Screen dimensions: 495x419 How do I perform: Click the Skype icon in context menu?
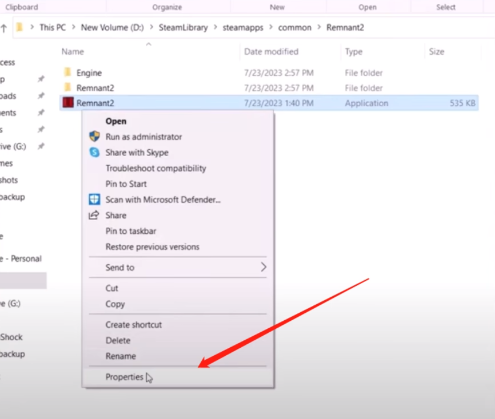94,152
